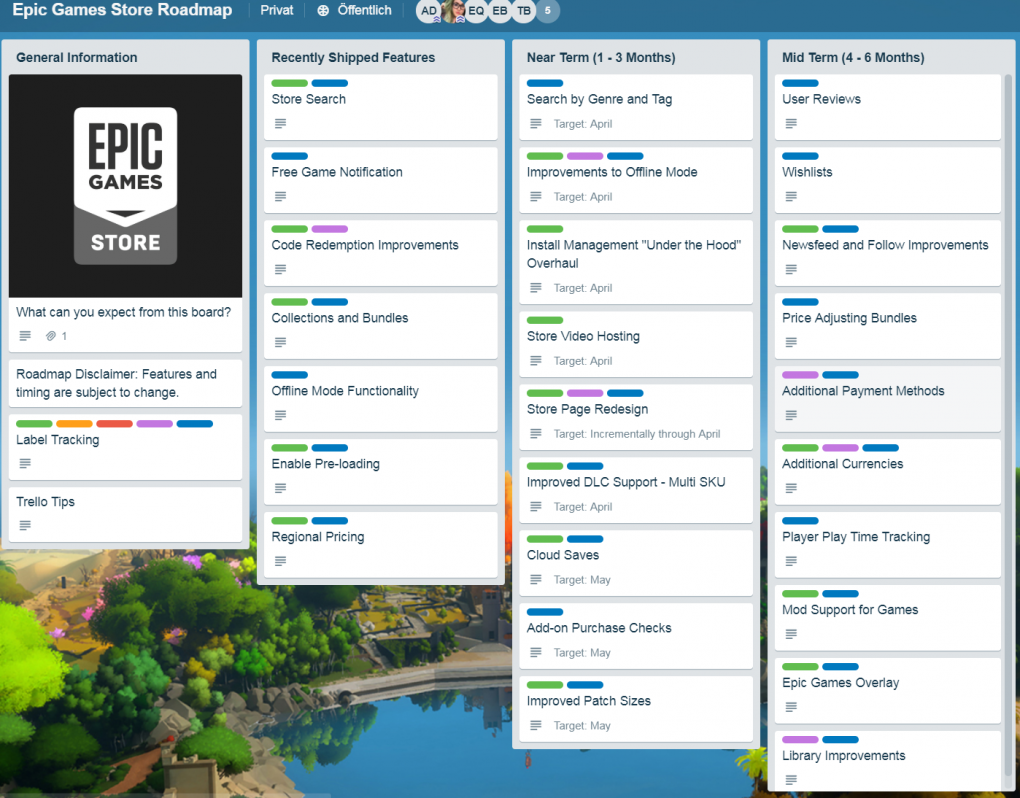Open the Search by Genre and Tag card

click(x=636, y=107)
